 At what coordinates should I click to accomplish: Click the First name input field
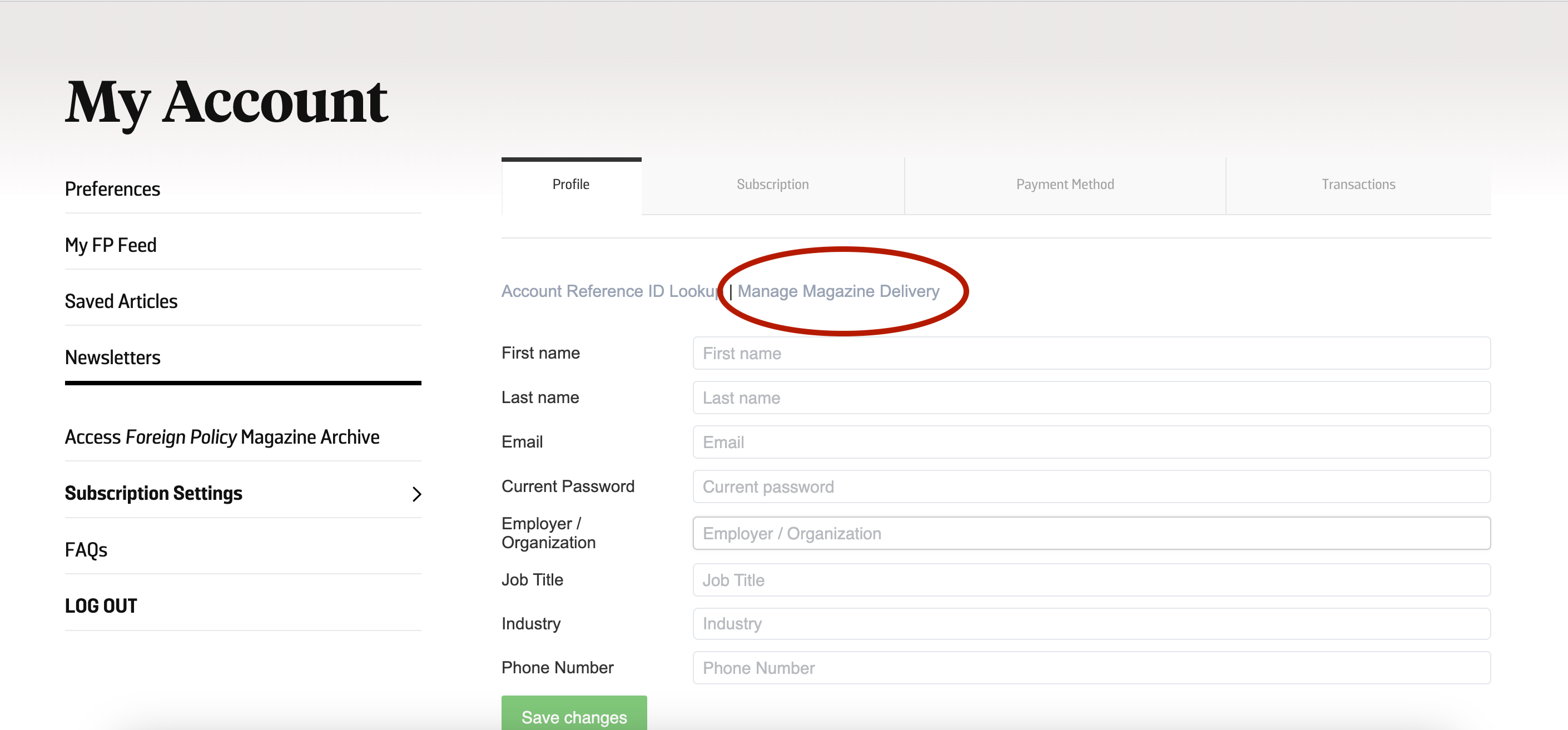(x=1091, y=353)
